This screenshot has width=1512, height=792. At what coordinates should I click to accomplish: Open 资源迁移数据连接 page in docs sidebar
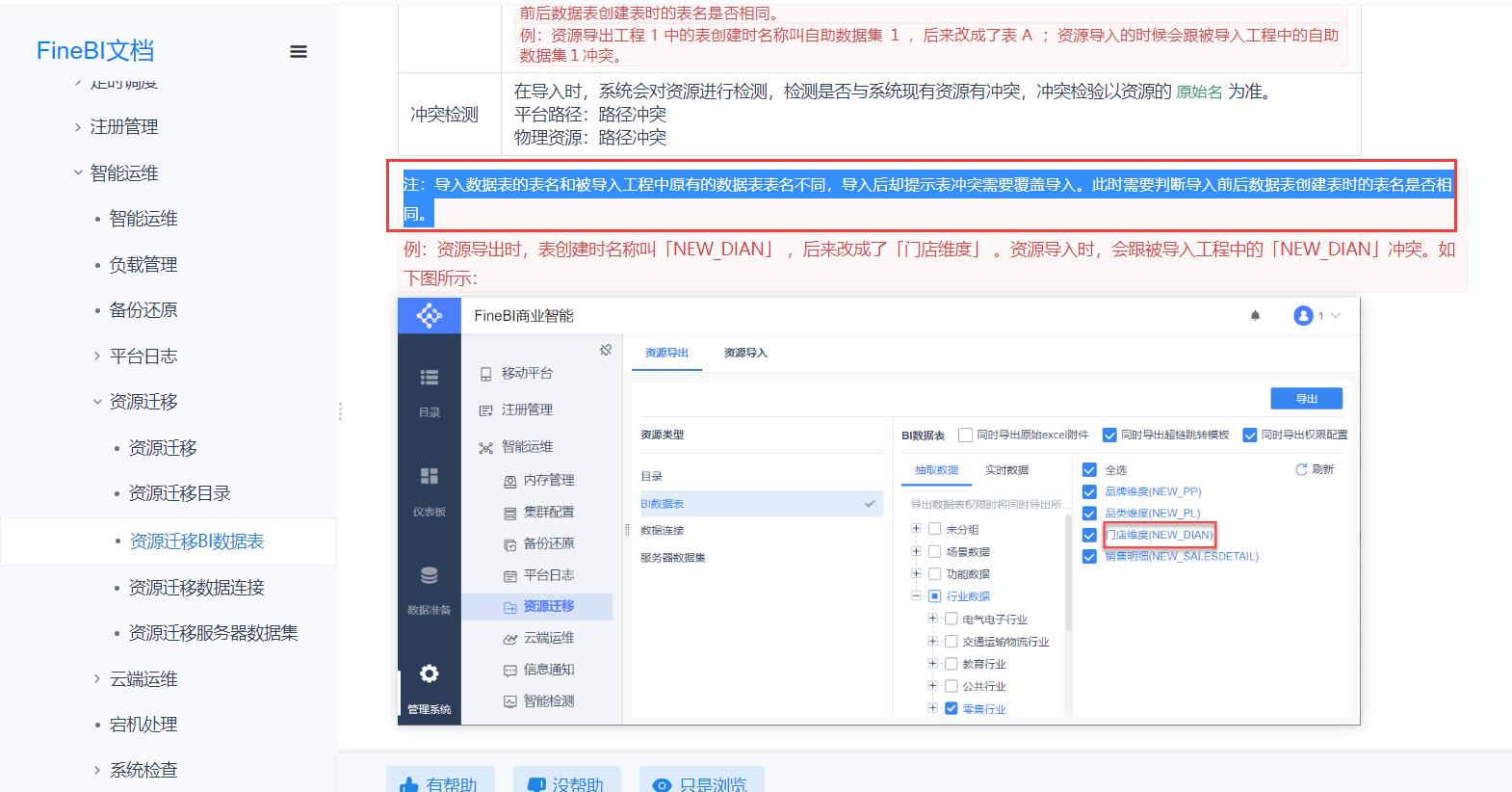(196, 588)
